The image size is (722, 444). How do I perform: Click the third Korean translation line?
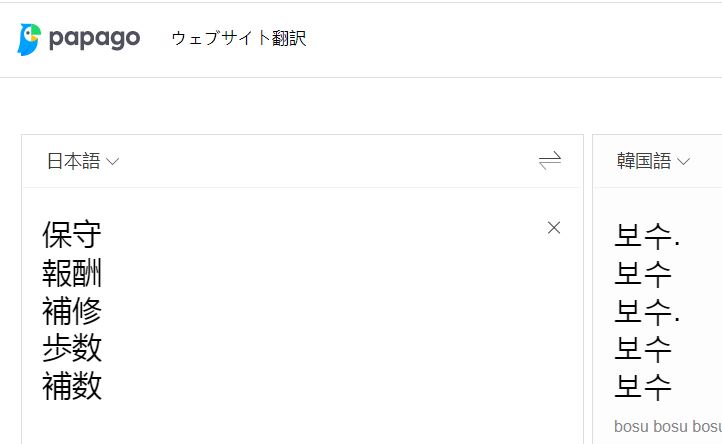click(x=646, y=312)
